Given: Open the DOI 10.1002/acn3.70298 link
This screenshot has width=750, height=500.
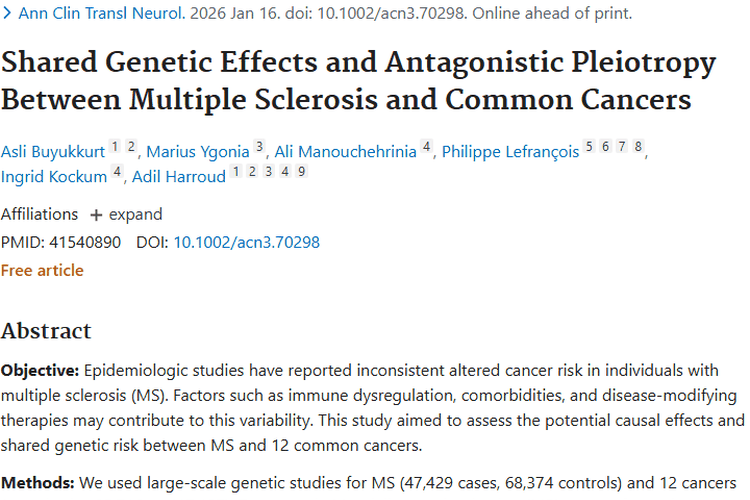Looking at the screenshot, I should (x=246, y=242).
